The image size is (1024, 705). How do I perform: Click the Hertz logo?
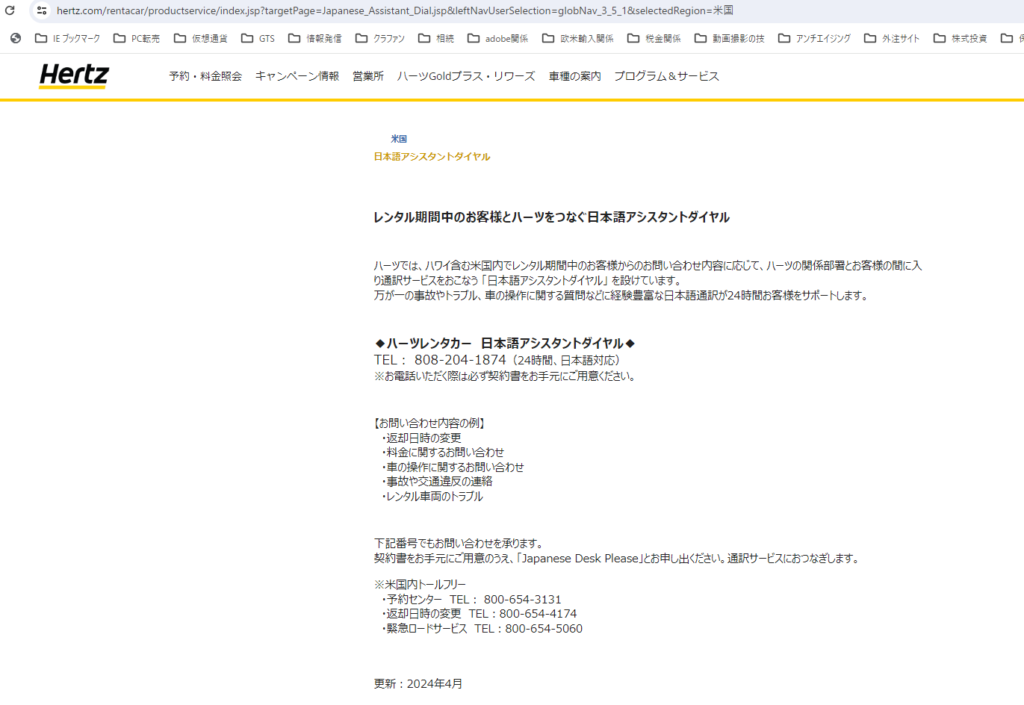pos(74,76)
